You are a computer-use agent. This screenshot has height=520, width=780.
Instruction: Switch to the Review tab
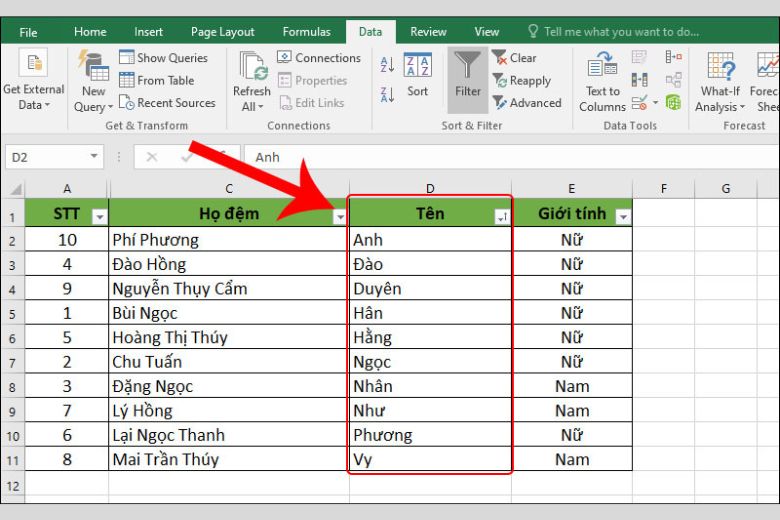tap(428, 32)
